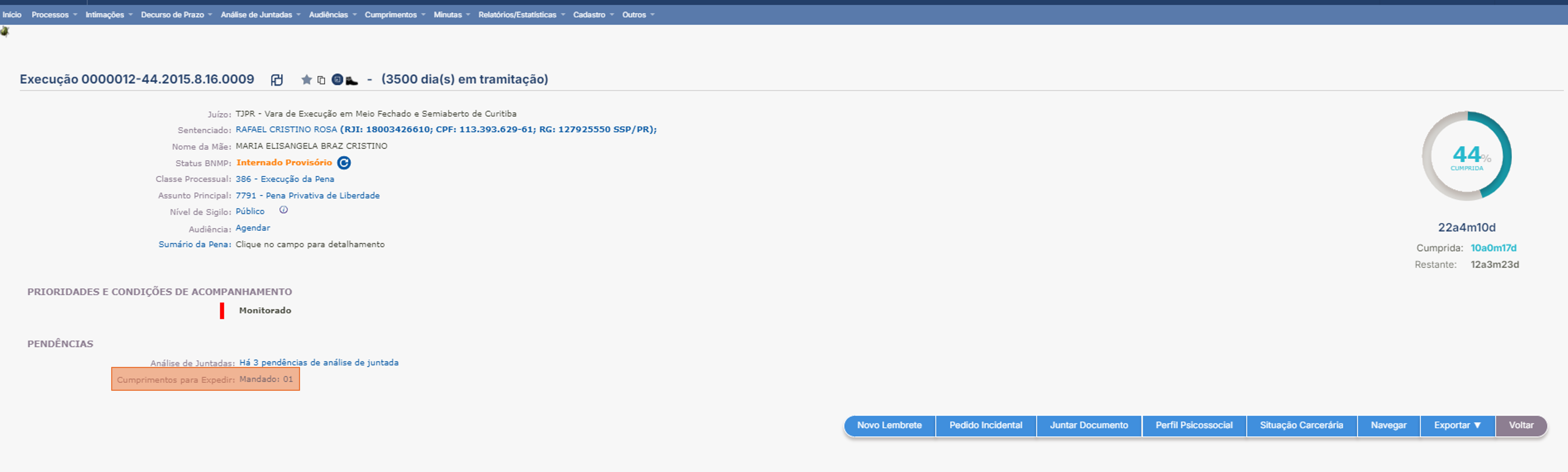Open the Início menu item
Image resolution: width=1568 pixels, height=472 pixels.
click(x=12, y=15)
